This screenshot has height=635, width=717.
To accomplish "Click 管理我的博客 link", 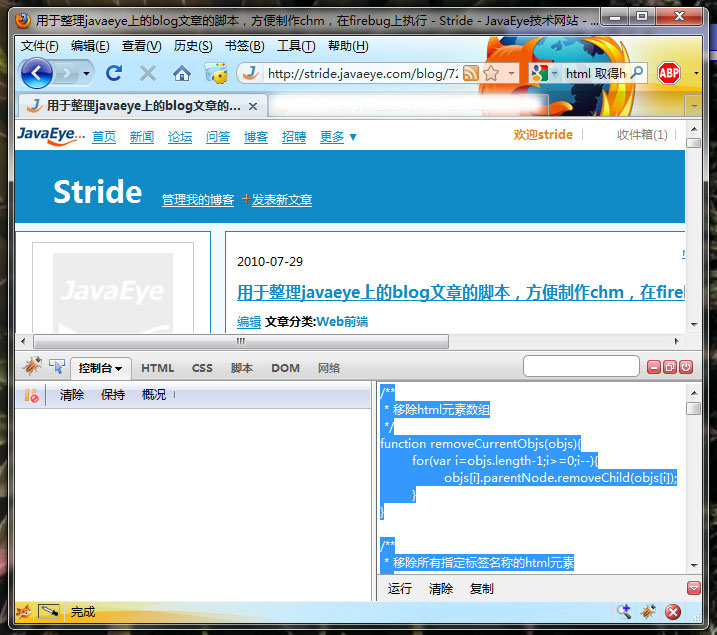I will pyautogui.click(x=198, y=200).
